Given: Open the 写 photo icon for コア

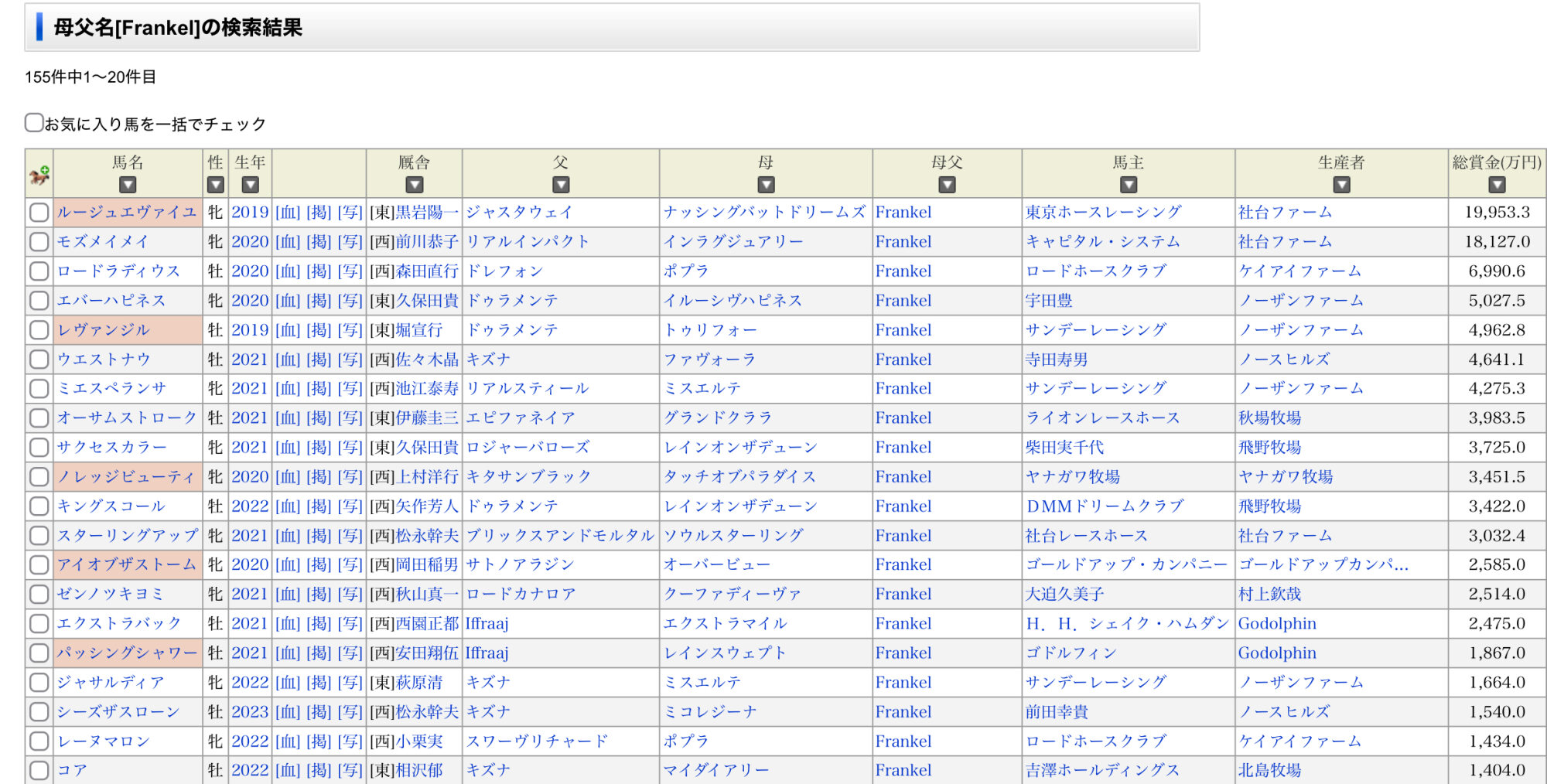Looking at the screenshot, I should pyautogui.click(x=350, y=770).
